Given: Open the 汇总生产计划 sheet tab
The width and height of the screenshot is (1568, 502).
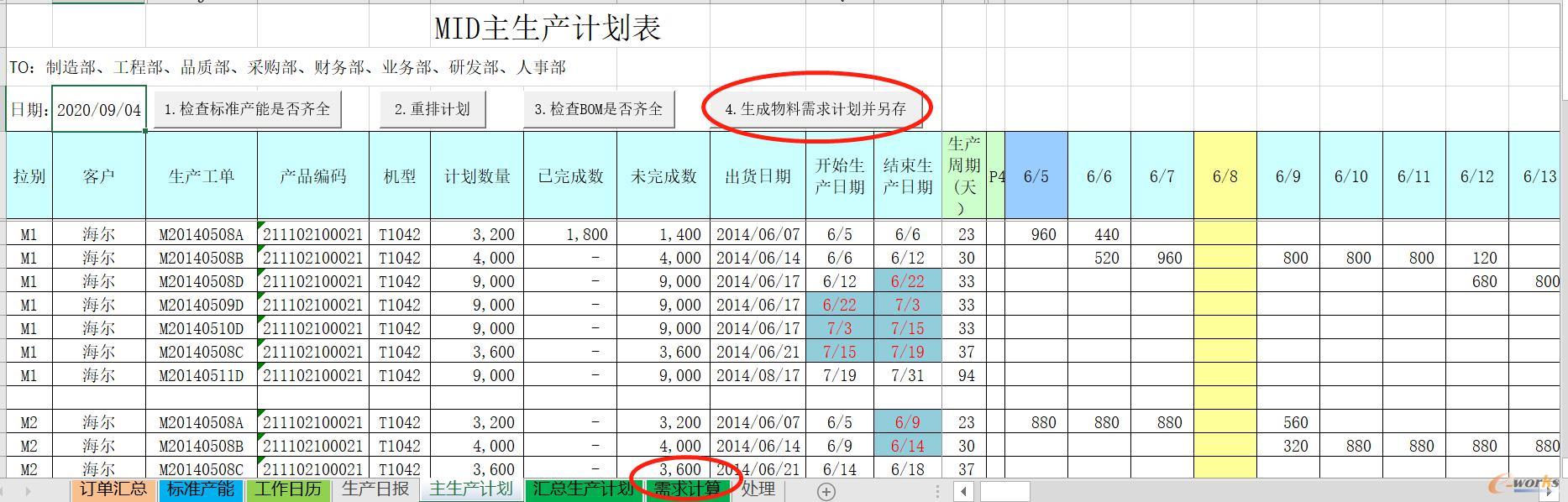Looking at the screenshot, I should (x=582, y=489).
